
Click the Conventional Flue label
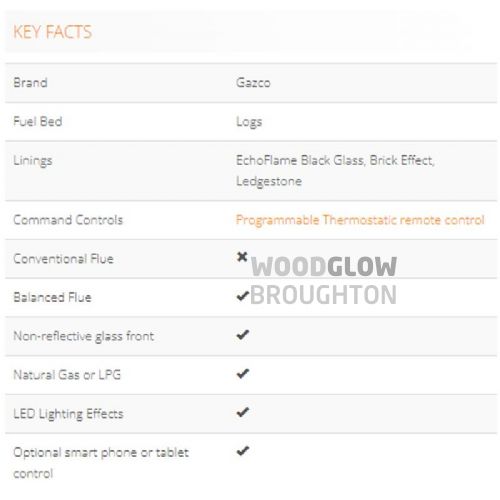pyautogui.click(x=63, y=259)
